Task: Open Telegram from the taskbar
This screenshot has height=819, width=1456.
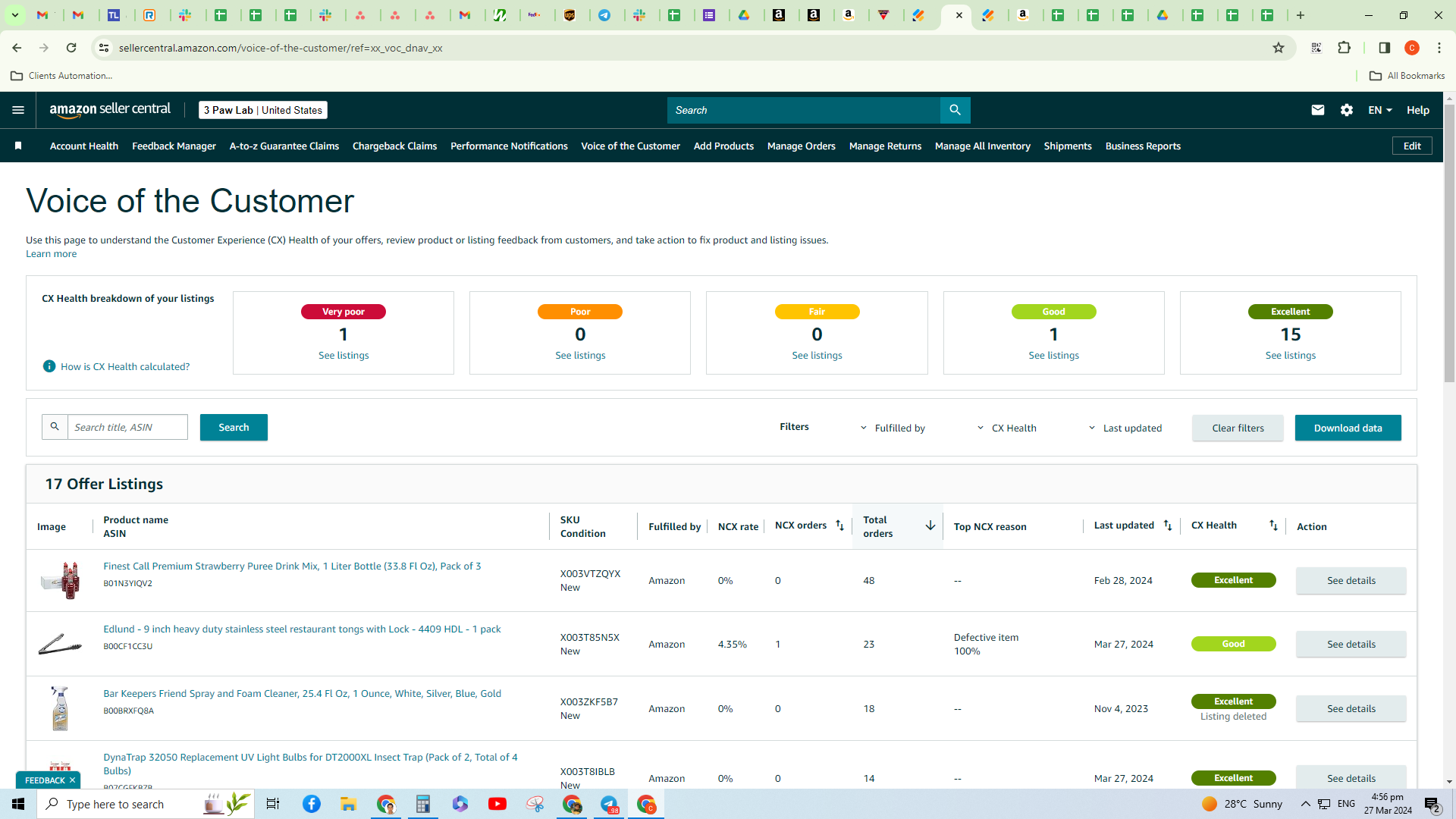Action: [610, 804]
